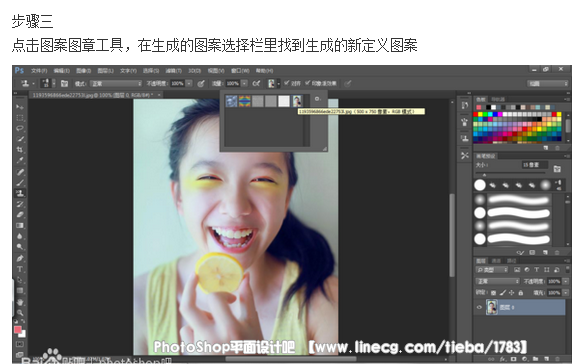Select the Gradient tool

pyautogui.click(x=20, y=225)
